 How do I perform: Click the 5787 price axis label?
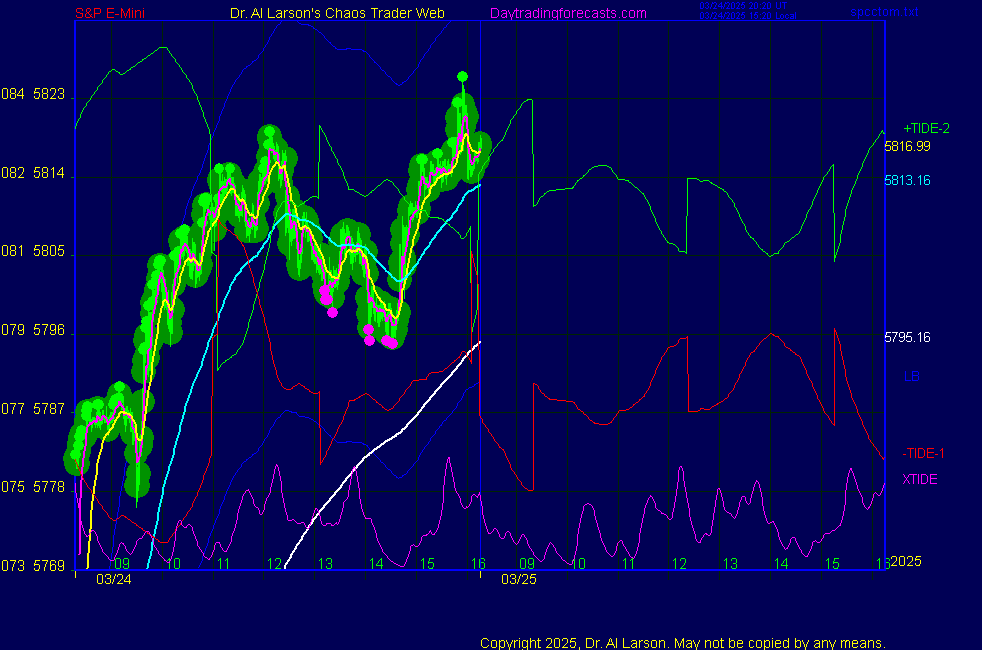coord(48,409)
